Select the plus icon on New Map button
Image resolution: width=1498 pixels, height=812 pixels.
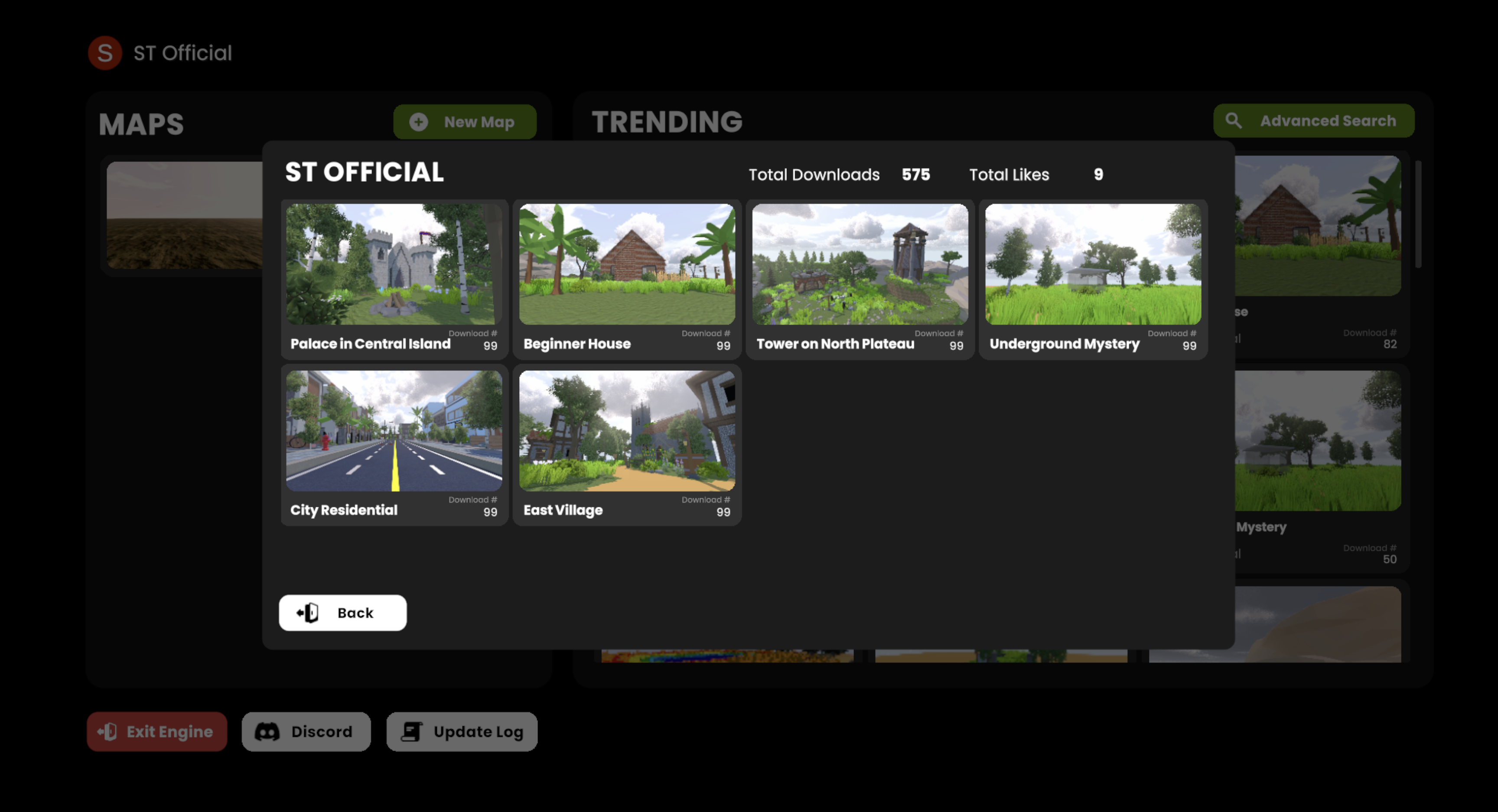point(418,122)
